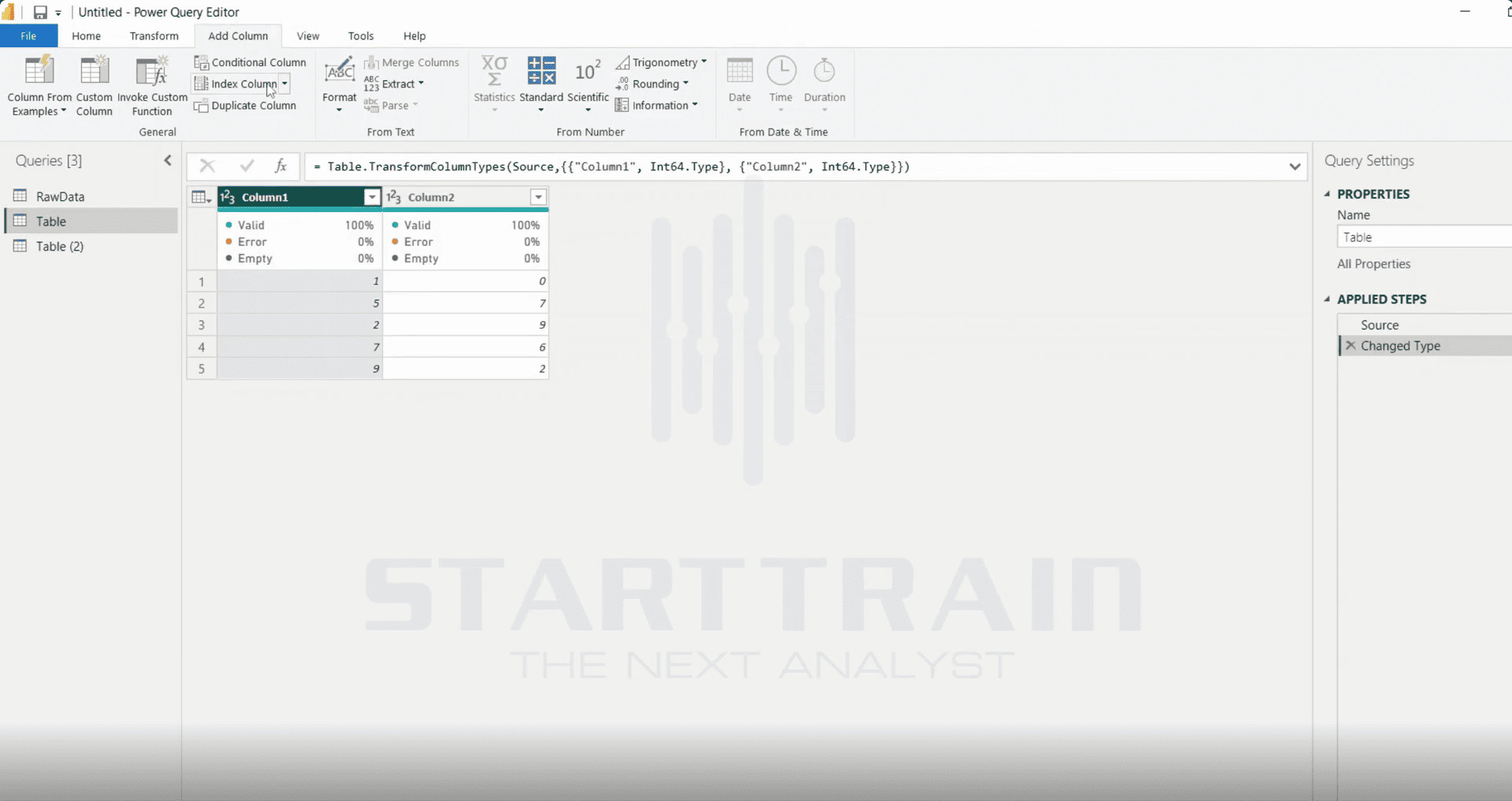Open All Properties link
Screen dimensions: 1512x801
pyautogui.click(x=1373, y=264)
